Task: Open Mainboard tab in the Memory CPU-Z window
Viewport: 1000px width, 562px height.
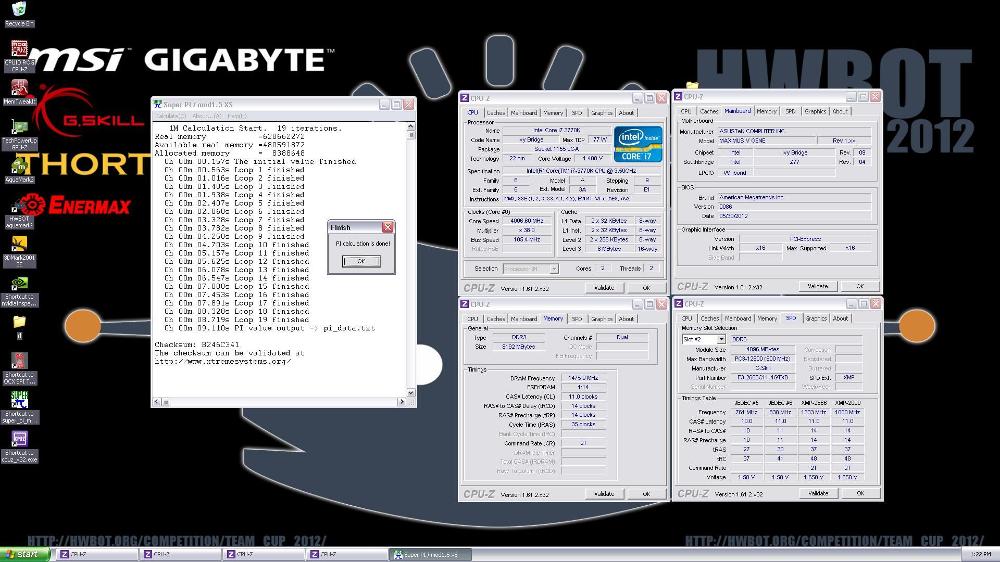Action: point(524,318)
